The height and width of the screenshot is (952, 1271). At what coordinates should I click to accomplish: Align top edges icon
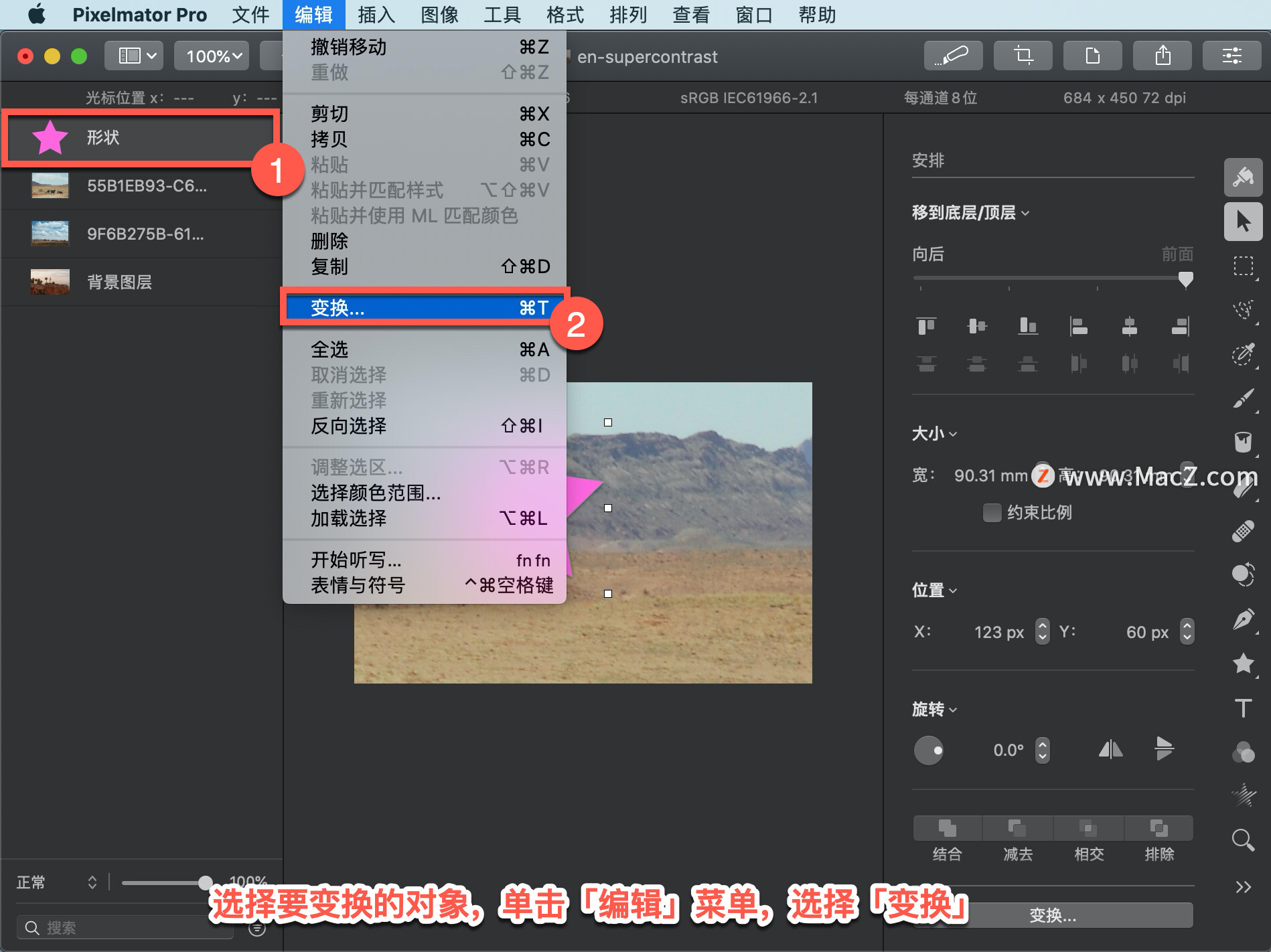coord(927,326)
